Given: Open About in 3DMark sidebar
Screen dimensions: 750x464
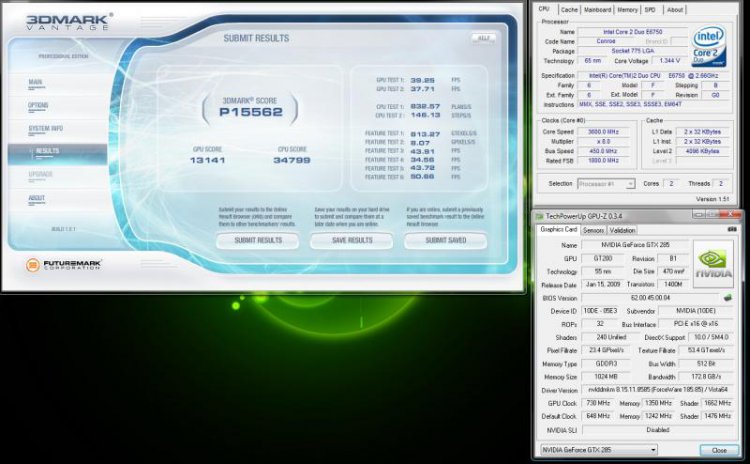Looking at the screenshot, I should tap(36, 199).
